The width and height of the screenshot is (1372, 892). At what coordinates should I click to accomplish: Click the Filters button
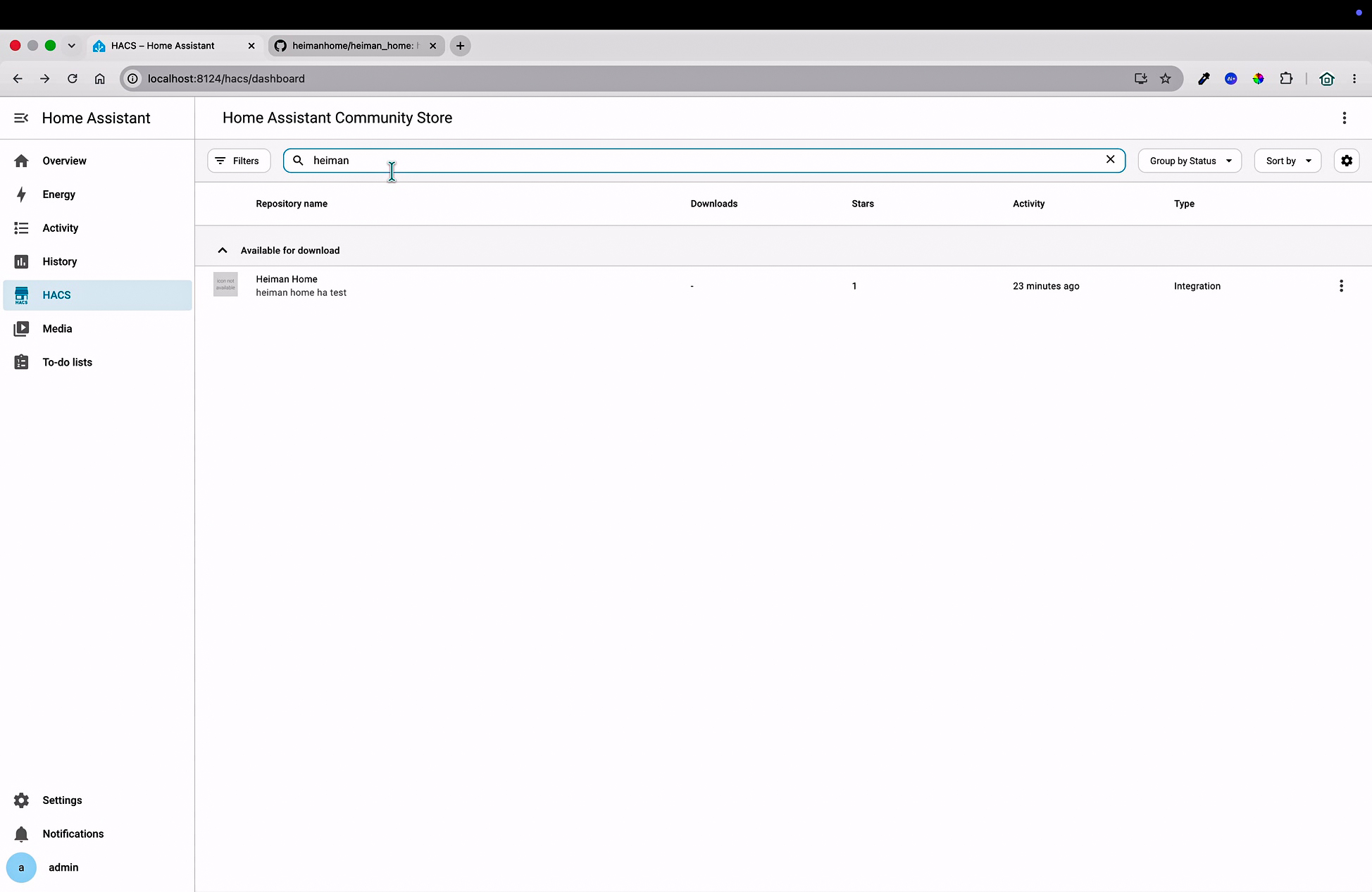[x=239, y=161]
